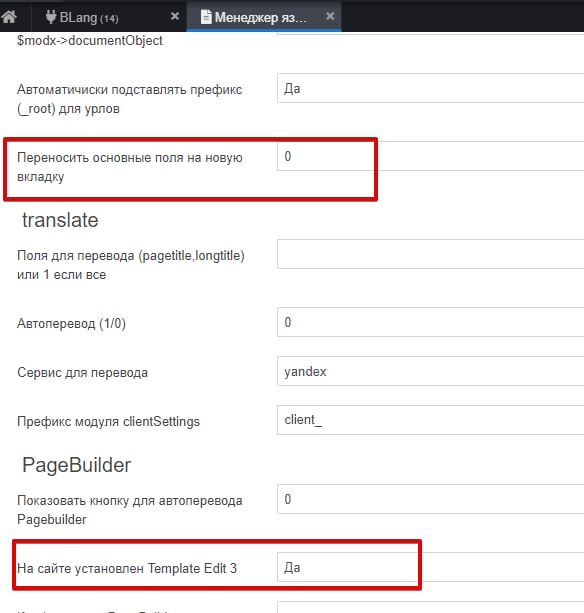Click the Переносить основные поля field
Image resolution: width=584 pixels, height=613 pixels.
click(430, 156)
